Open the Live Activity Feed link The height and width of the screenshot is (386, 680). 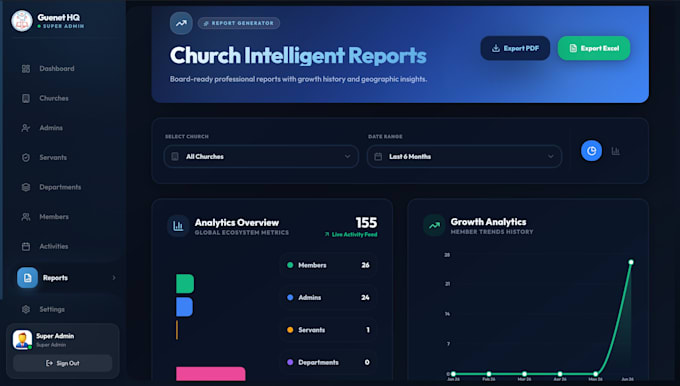click(351, 235)
